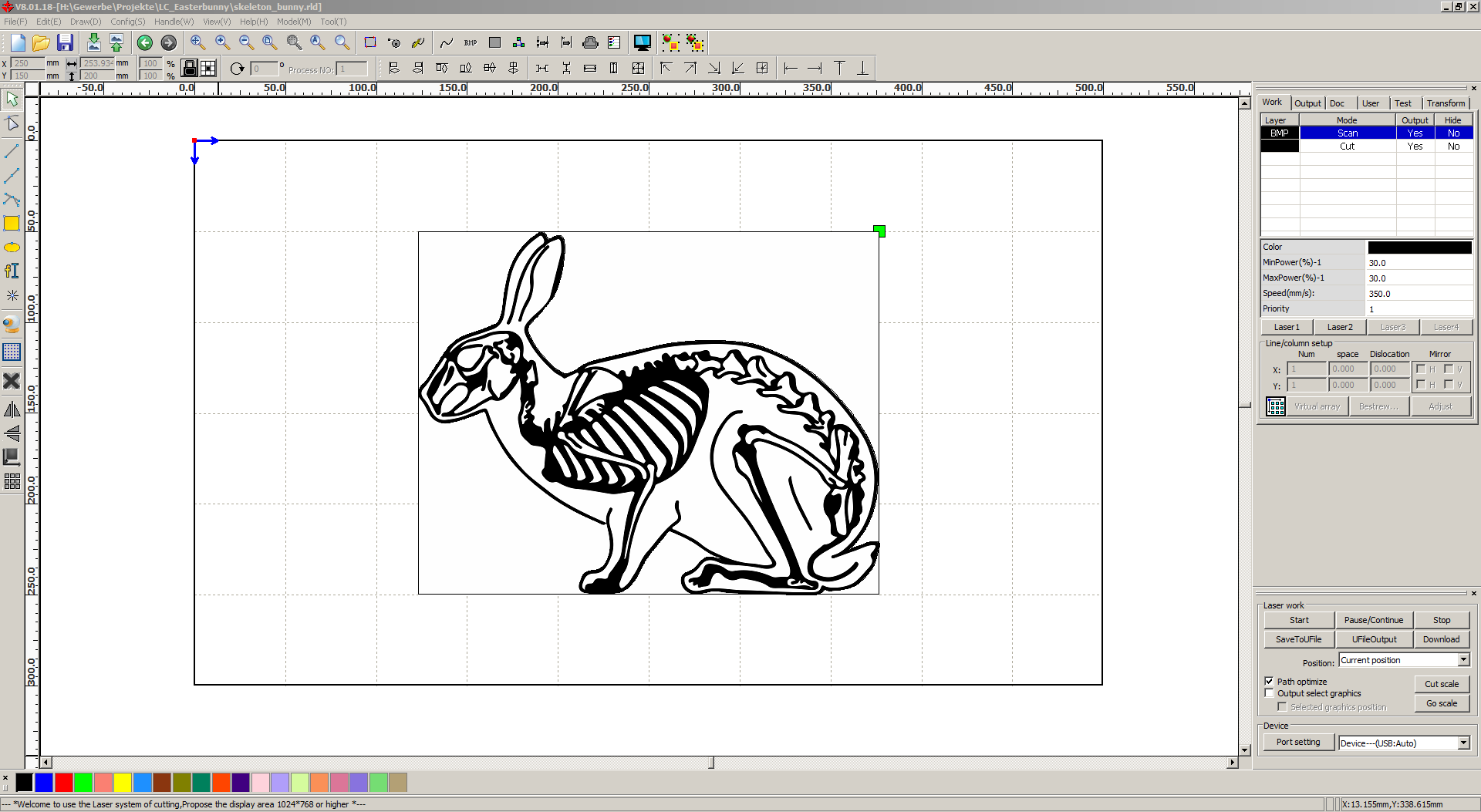1481x812 pixels.
Task: Switch to the Doc tab
Action: click(x=1337, y=103)
